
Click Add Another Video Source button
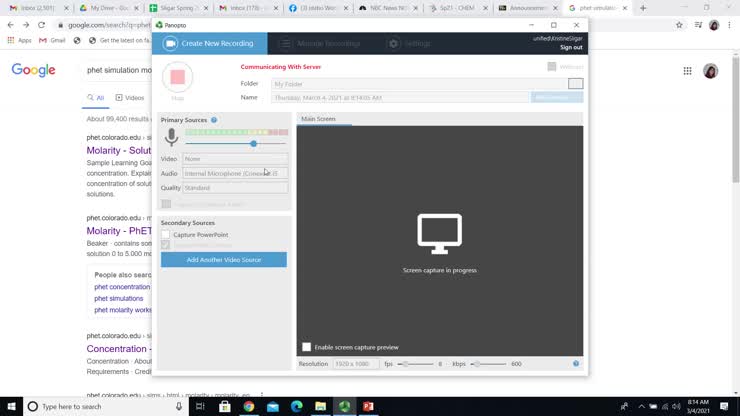[x=223, y=260]
